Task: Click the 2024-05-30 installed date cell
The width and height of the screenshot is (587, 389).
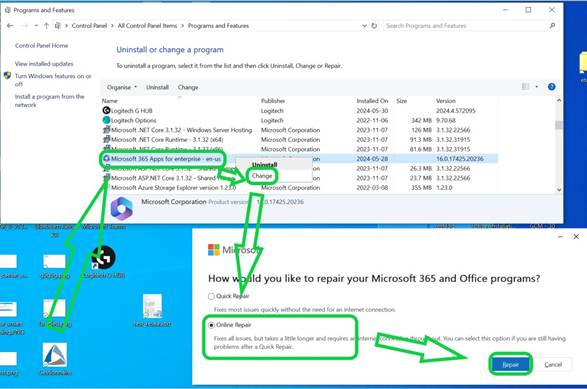Action: 372,111
